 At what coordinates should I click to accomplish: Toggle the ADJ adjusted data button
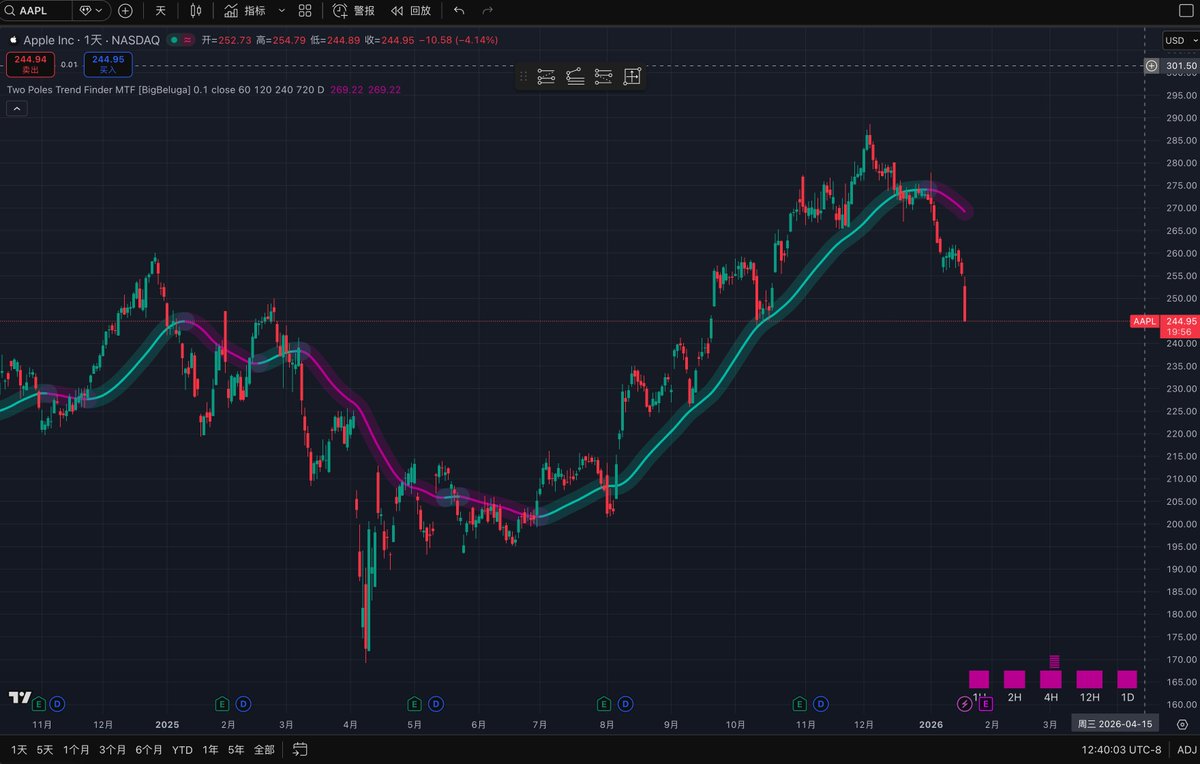click(x=1185, y=749)
